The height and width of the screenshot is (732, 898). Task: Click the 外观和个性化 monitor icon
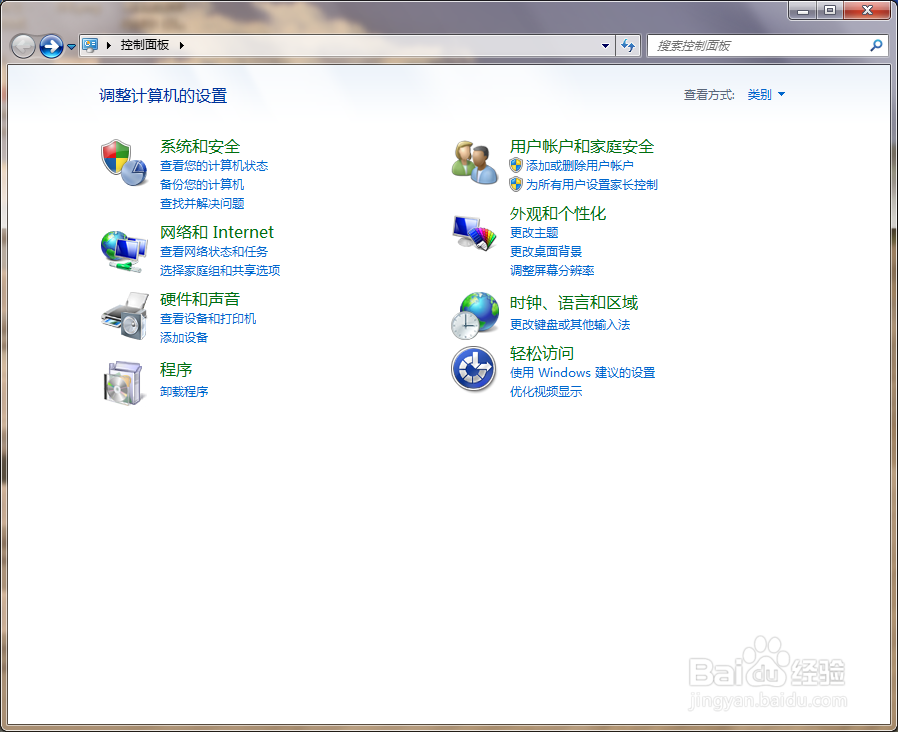coord(473,232)
